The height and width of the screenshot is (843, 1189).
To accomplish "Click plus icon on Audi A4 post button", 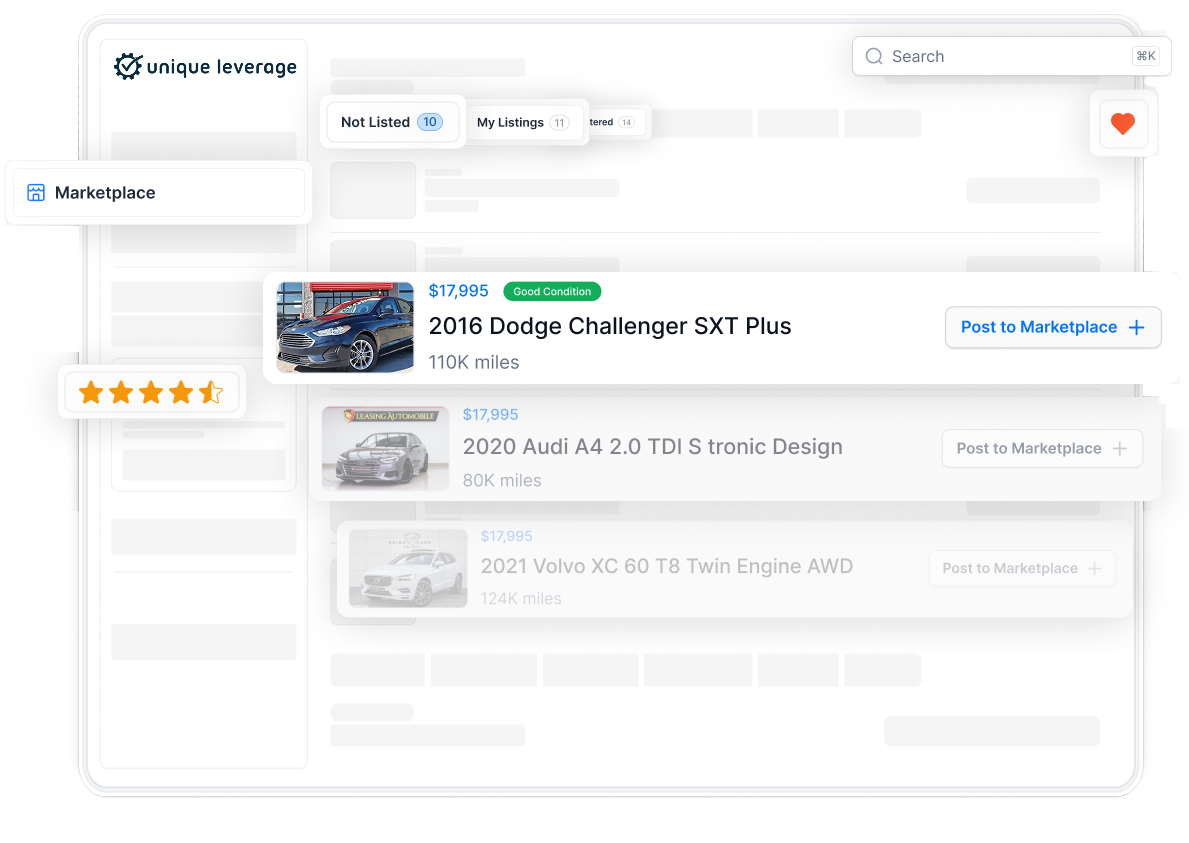I will [x=1120, y=449].
